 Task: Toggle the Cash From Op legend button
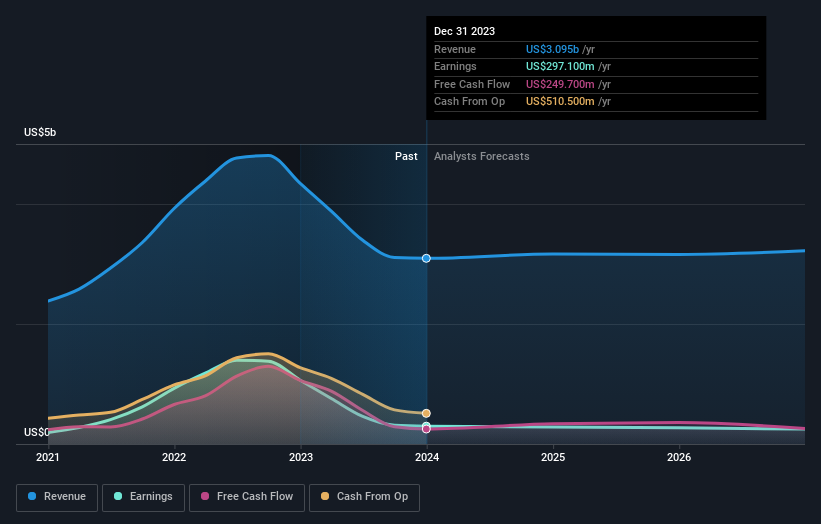(364, 497)
